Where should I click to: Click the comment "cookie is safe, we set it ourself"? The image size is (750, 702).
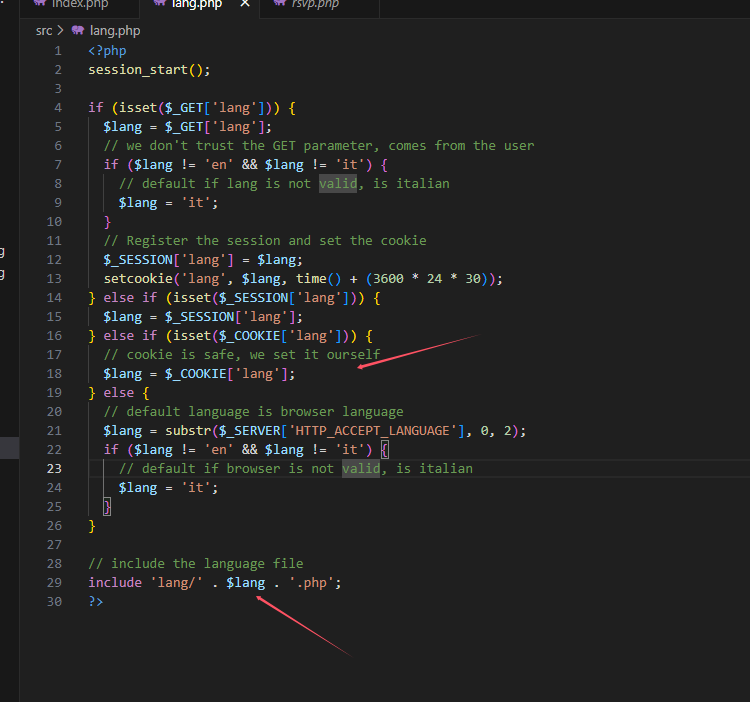242,355
